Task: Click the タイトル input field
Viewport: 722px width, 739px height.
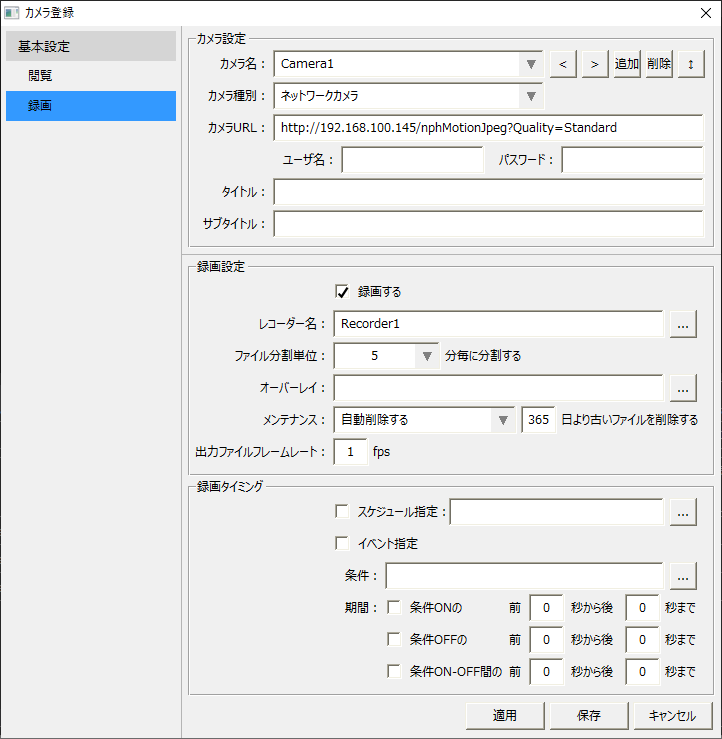Action: 488,192
